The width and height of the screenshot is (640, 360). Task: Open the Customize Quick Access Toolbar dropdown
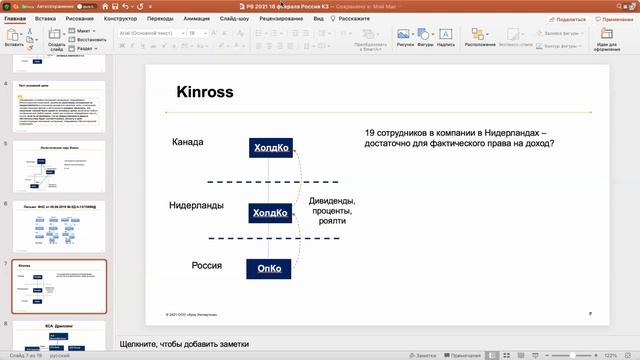pos(150,7)
